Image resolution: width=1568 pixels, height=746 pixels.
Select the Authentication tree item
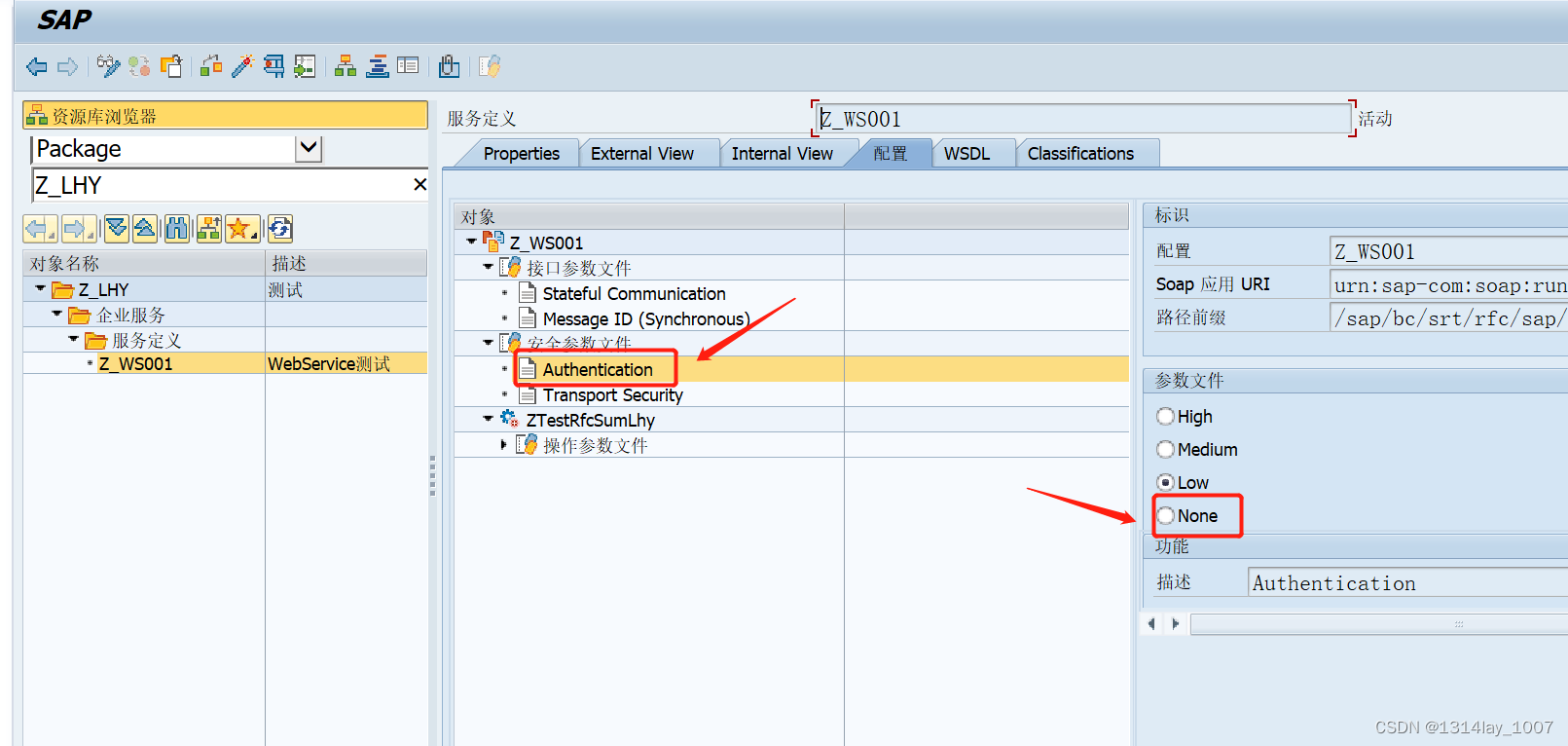point(598,370)
